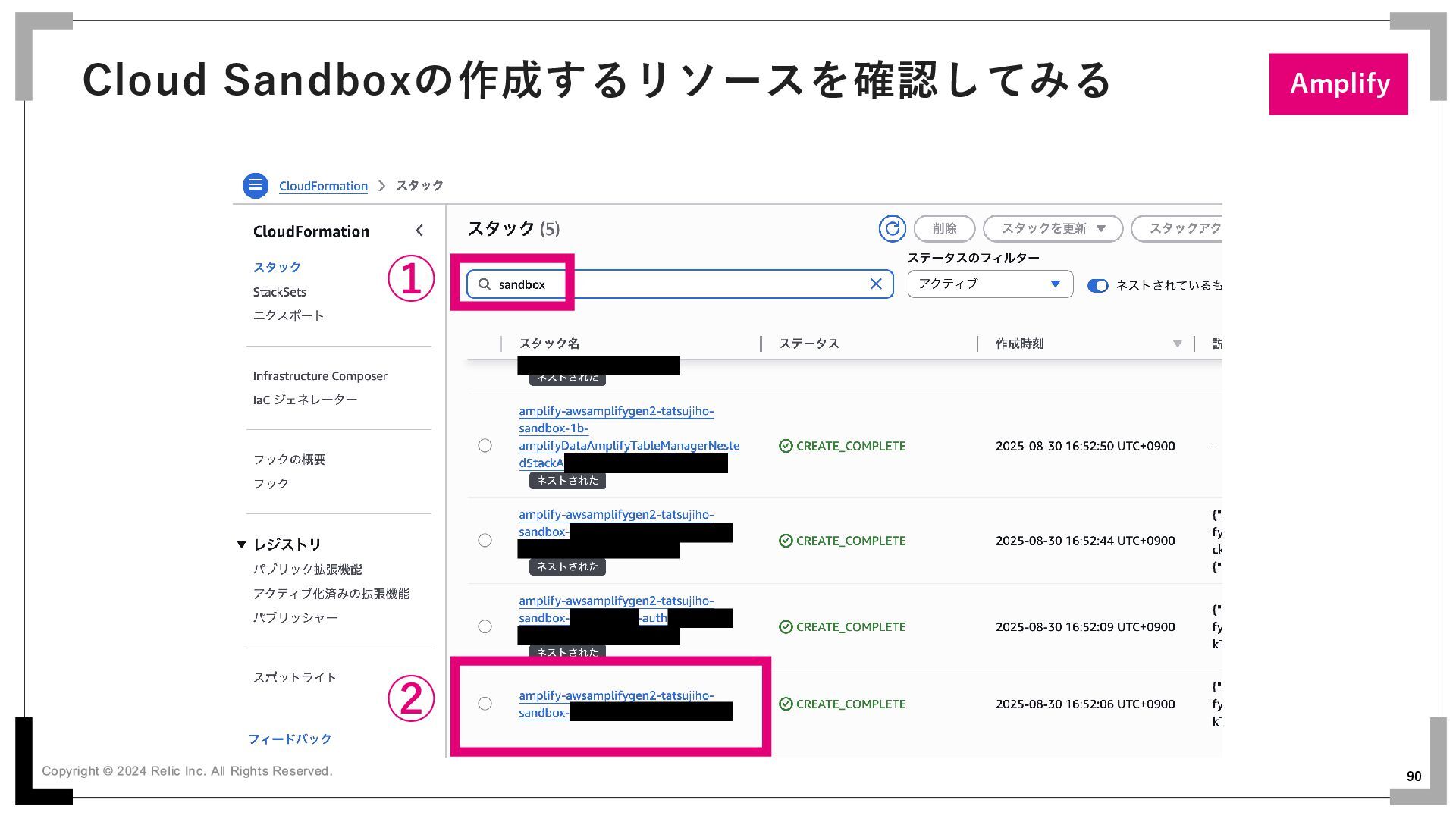
Task: Collapse the CloudFormation sidebar chevron
Action: tap(419, 231)
